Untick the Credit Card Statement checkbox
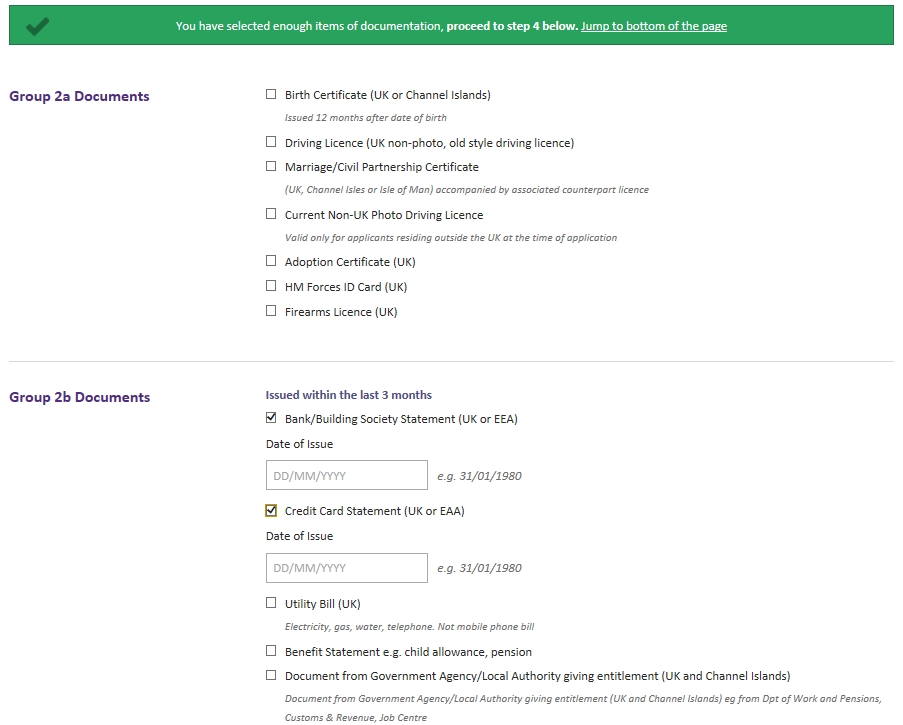The height and width of the screenshot is (725, 903). 271,510
